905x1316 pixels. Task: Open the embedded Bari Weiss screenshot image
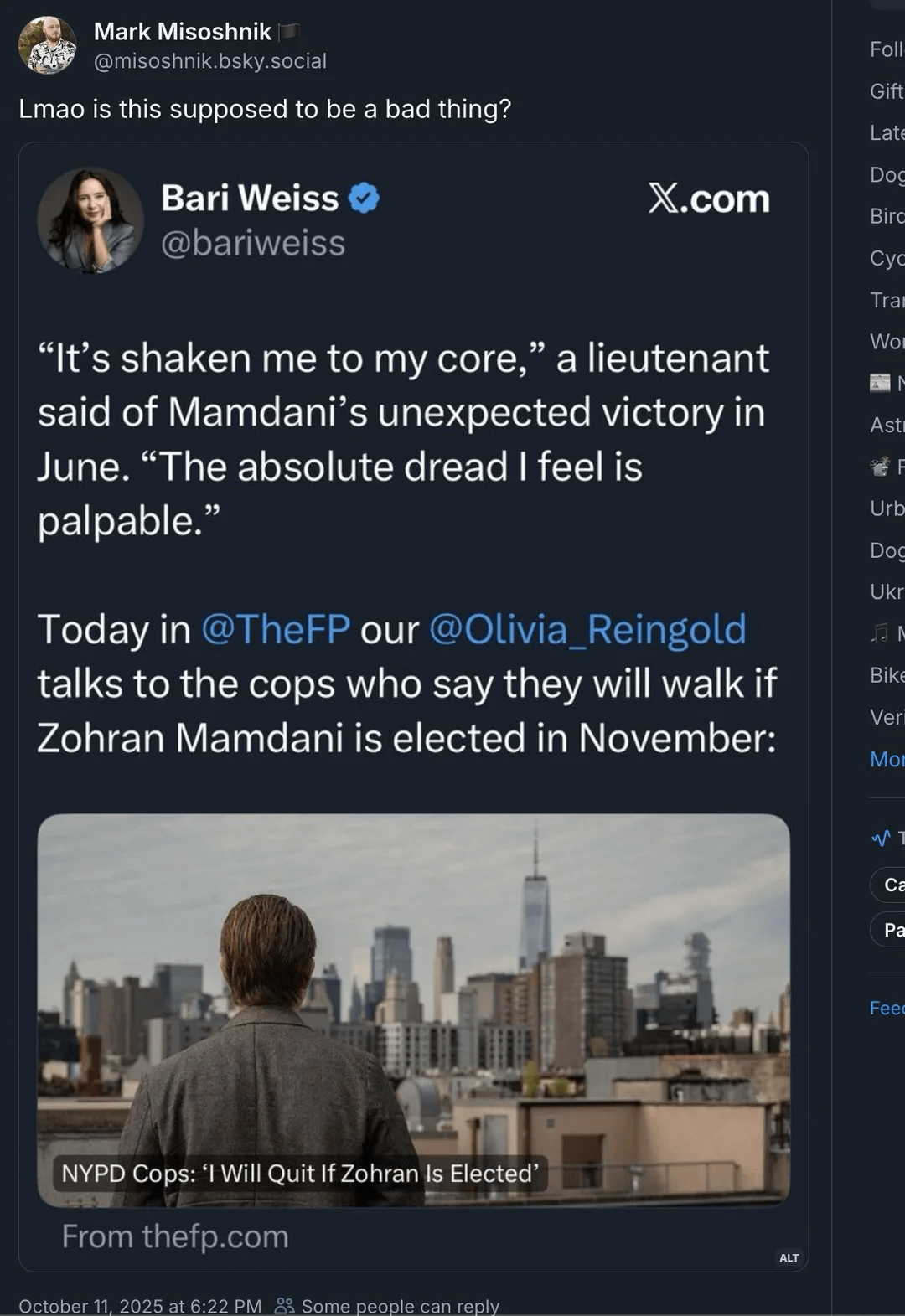413,706
